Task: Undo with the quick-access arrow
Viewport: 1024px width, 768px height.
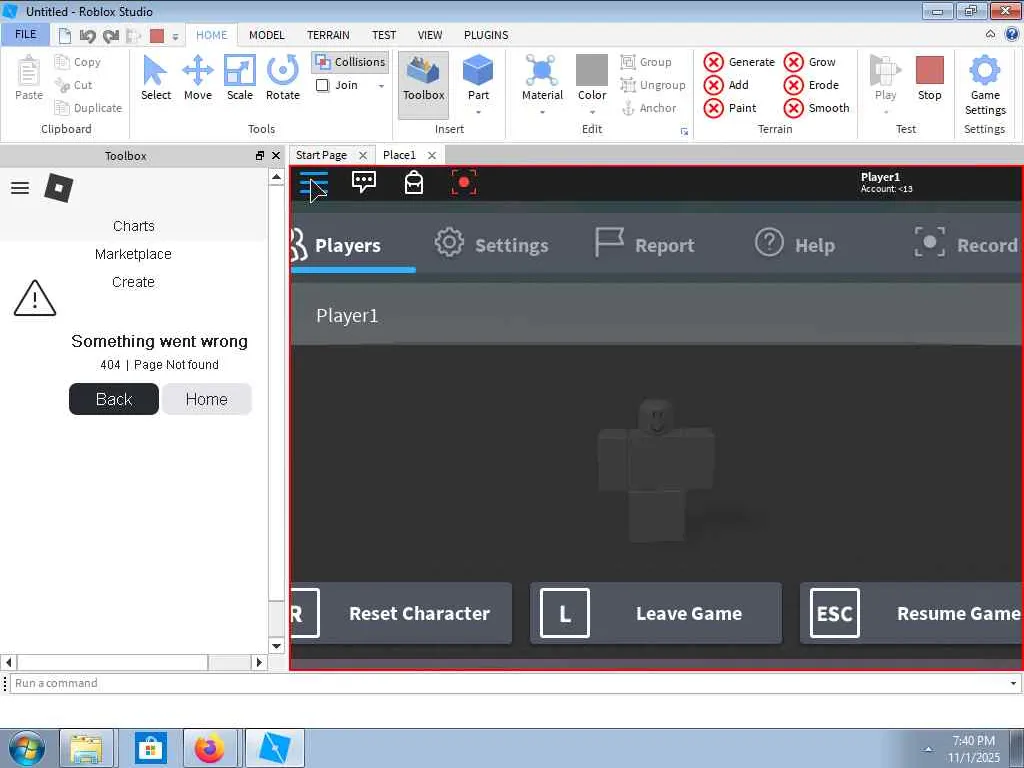Action: 87,36
